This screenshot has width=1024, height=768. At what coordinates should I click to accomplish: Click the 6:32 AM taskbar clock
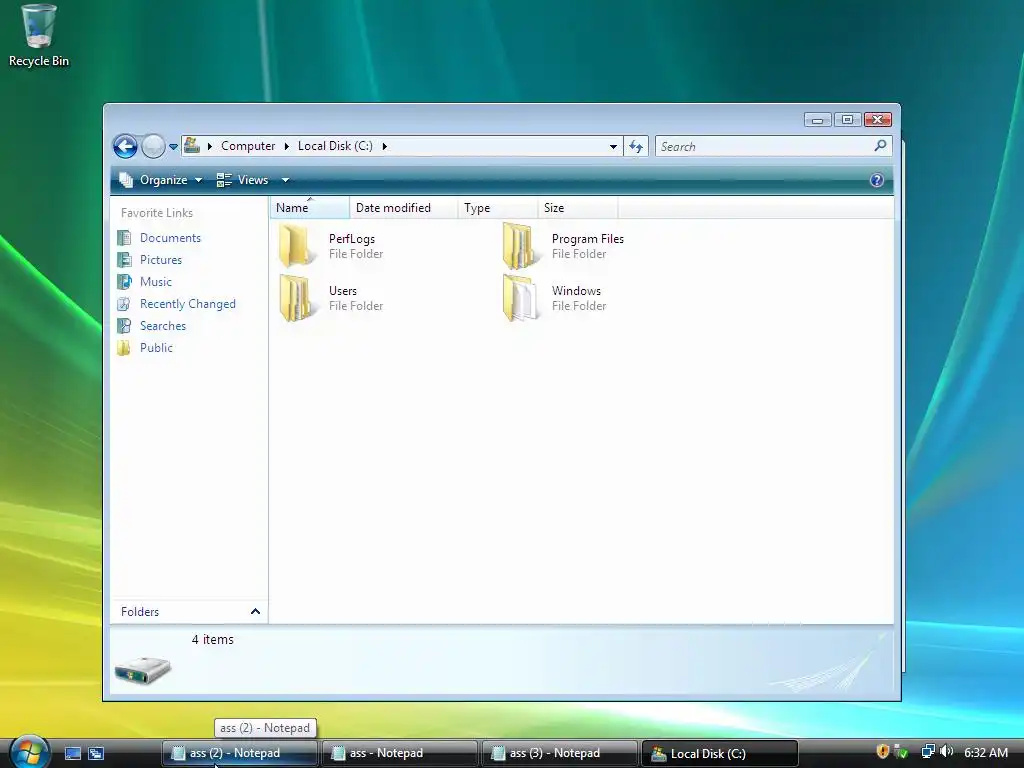coord(985,752)
